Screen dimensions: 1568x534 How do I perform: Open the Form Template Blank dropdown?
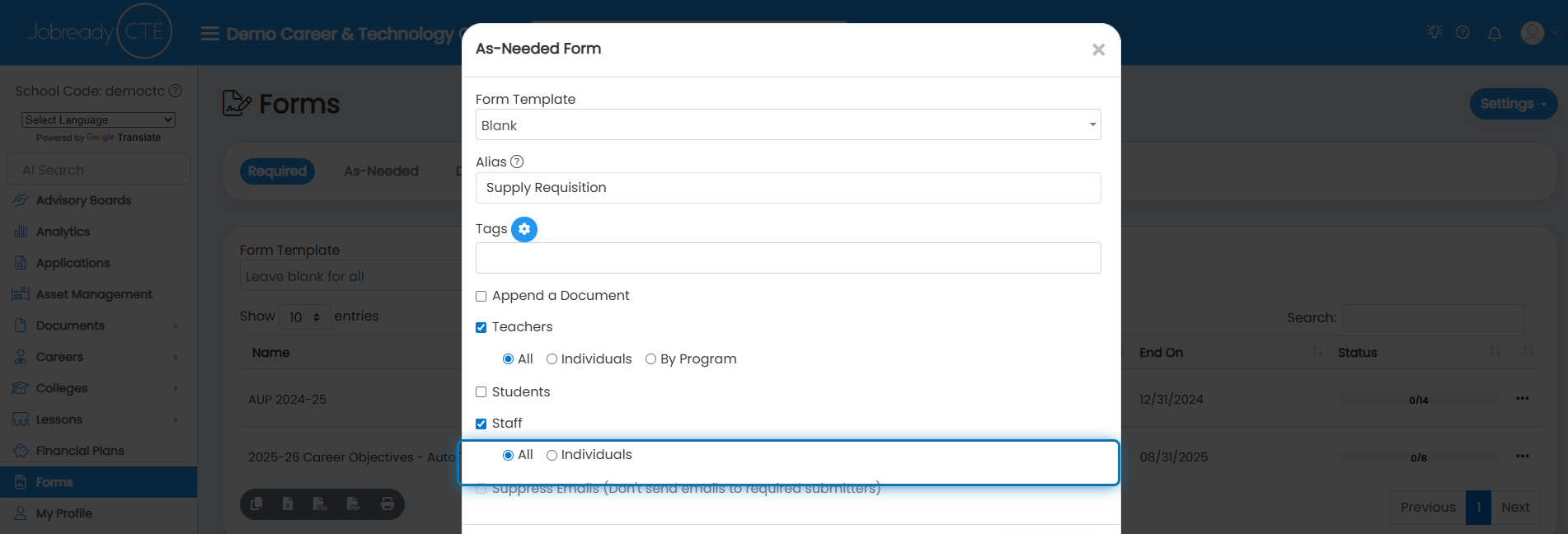(788, 125)
